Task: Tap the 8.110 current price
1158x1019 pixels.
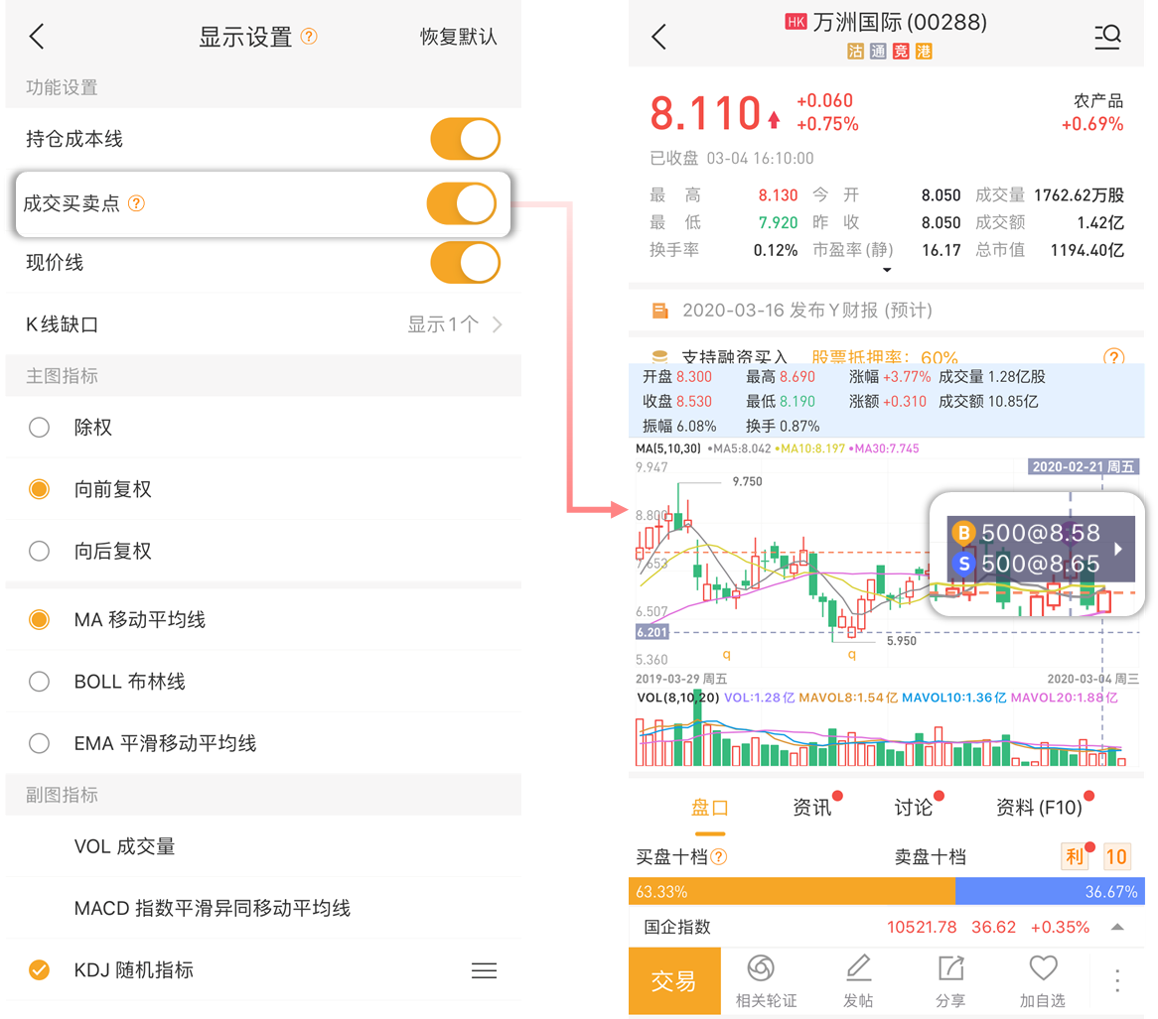Action: [705, 114]
